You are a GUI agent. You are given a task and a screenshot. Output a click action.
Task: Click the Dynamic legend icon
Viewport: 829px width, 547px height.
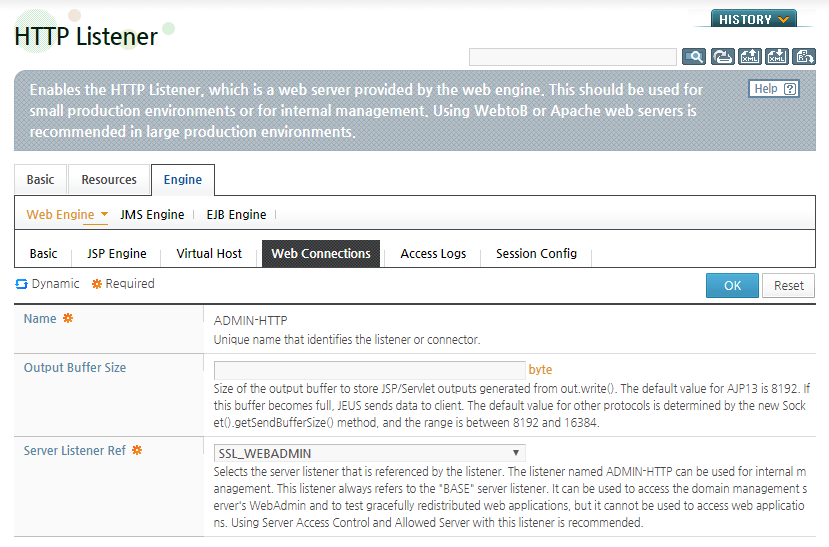[x=21, y=284]
